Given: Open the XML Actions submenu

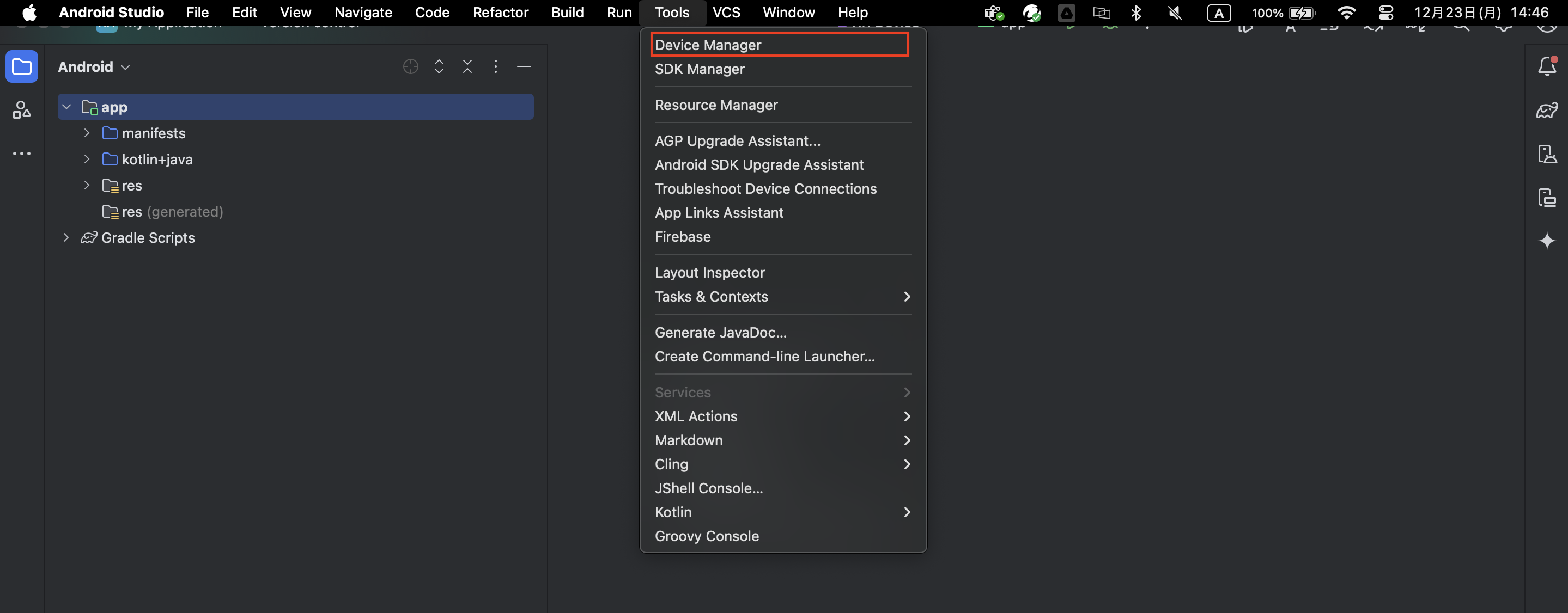Looking at the screenshot, I should pyautogui.click(x=783, y=416).
